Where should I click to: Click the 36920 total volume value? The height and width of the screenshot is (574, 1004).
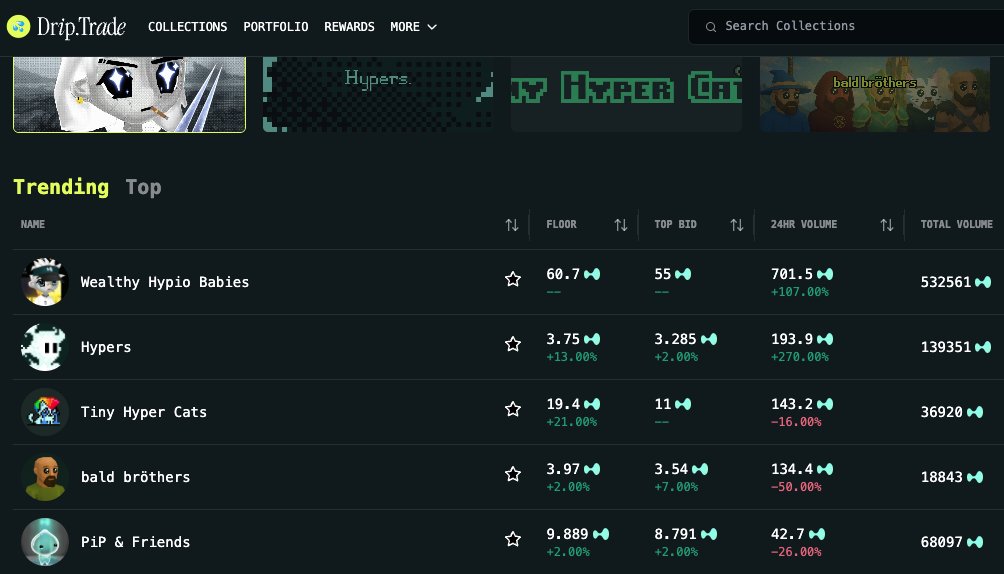point(942,412)
